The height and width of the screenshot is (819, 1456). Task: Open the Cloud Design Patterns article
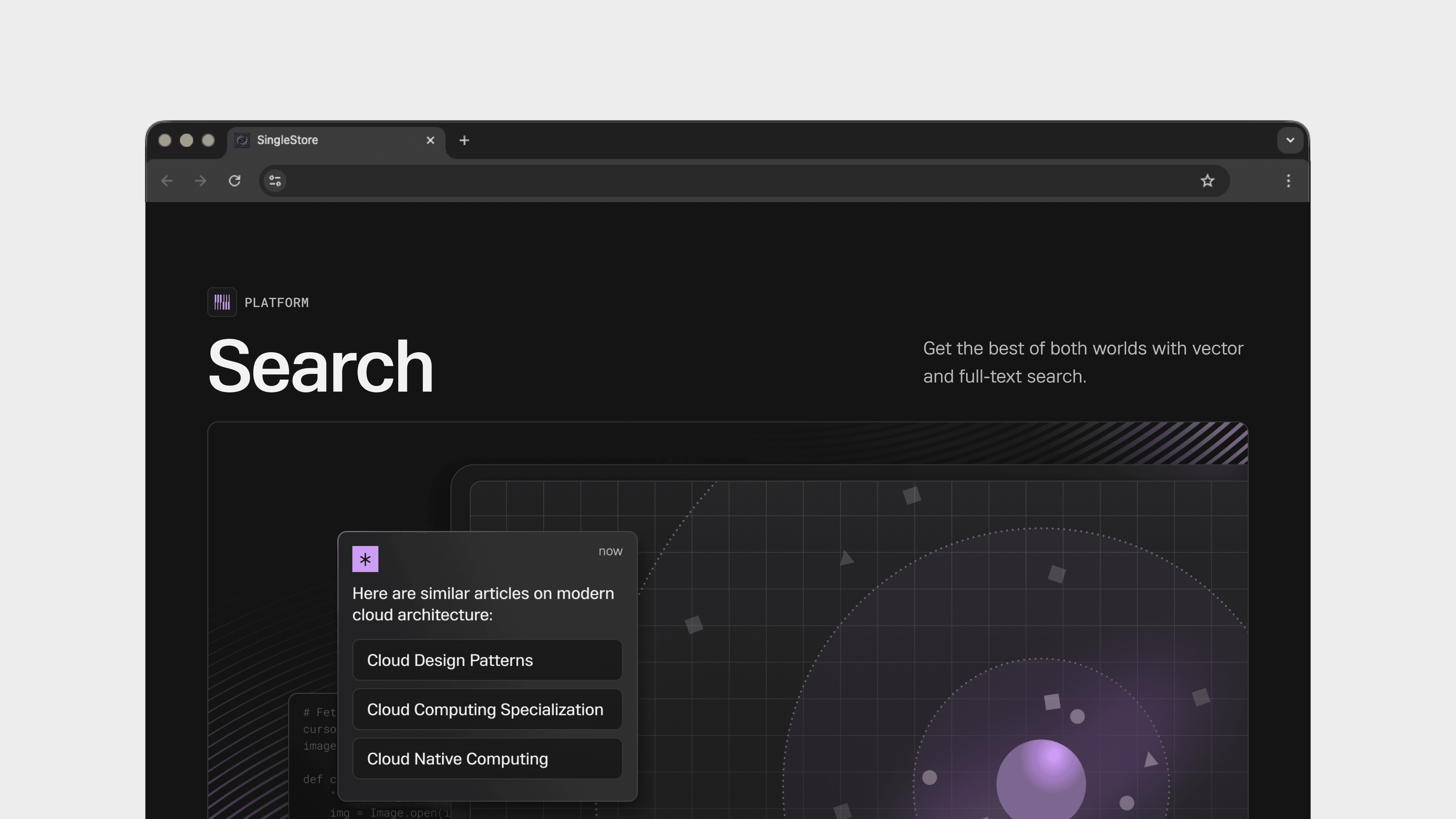(486, 660)
